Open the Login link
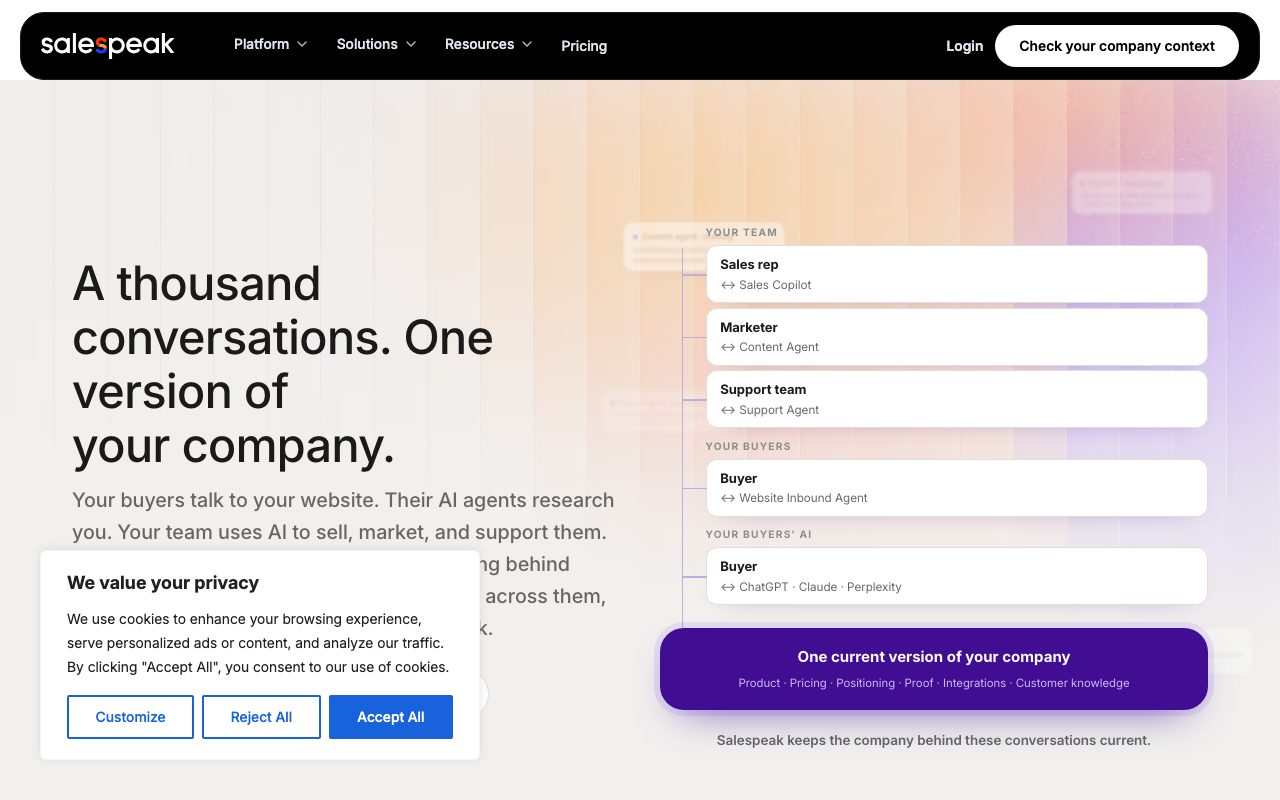 point(964,46)
